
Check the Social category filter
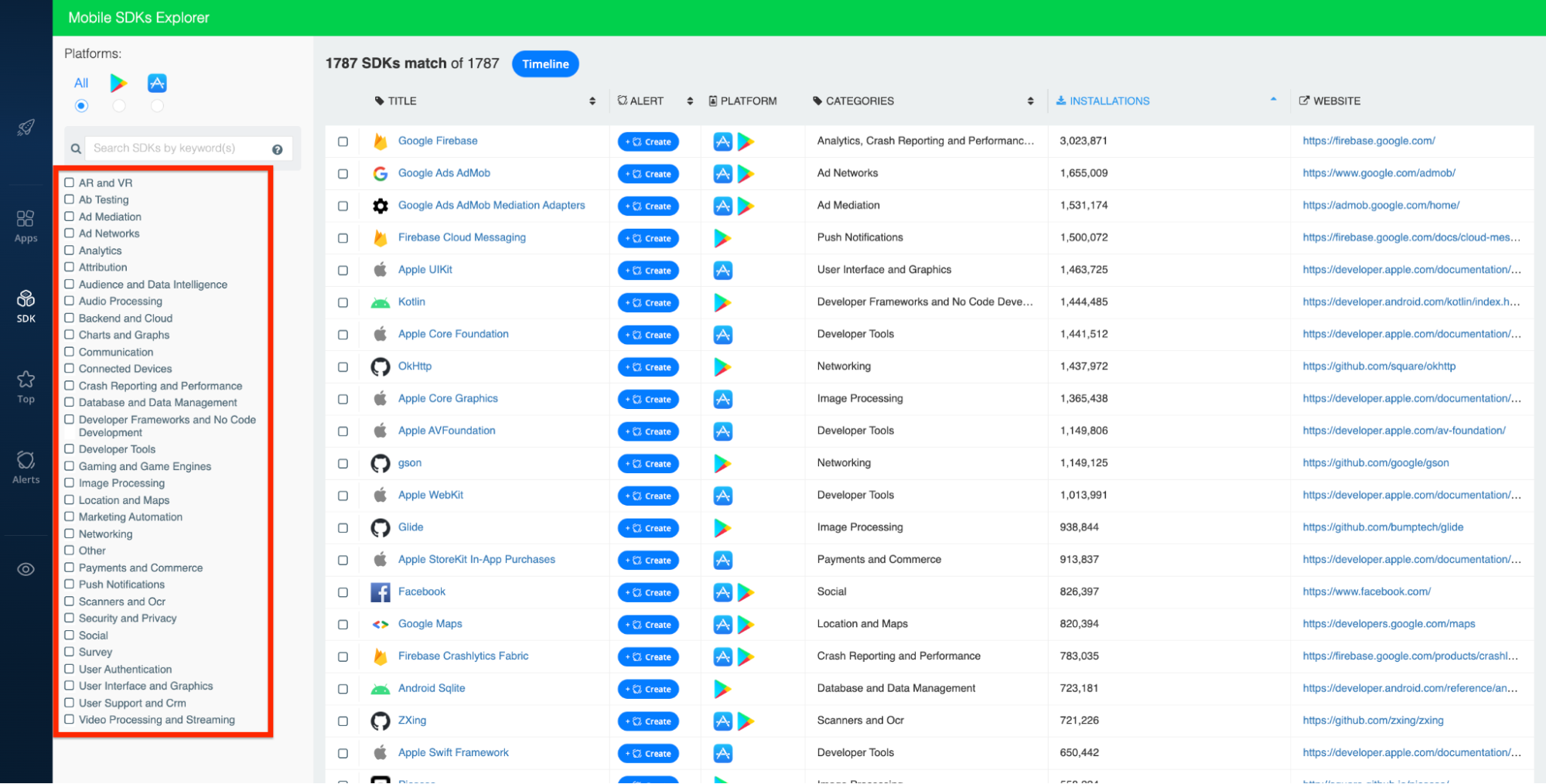tap(69, 635)
